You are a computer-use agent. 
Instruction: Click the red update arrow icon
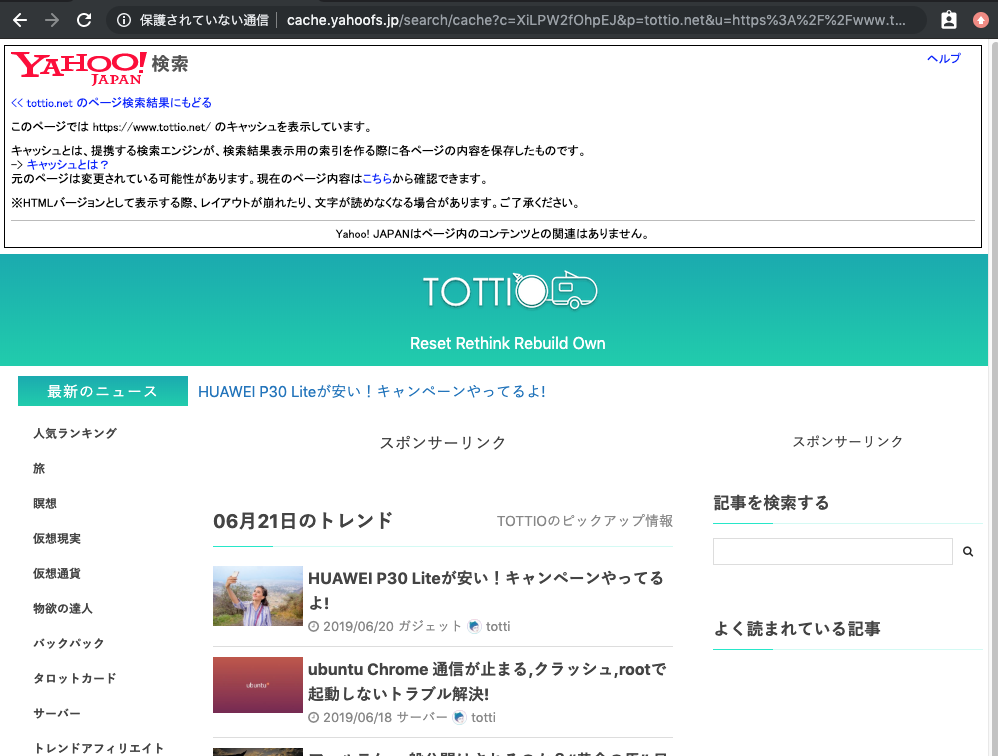coord(981,20)
